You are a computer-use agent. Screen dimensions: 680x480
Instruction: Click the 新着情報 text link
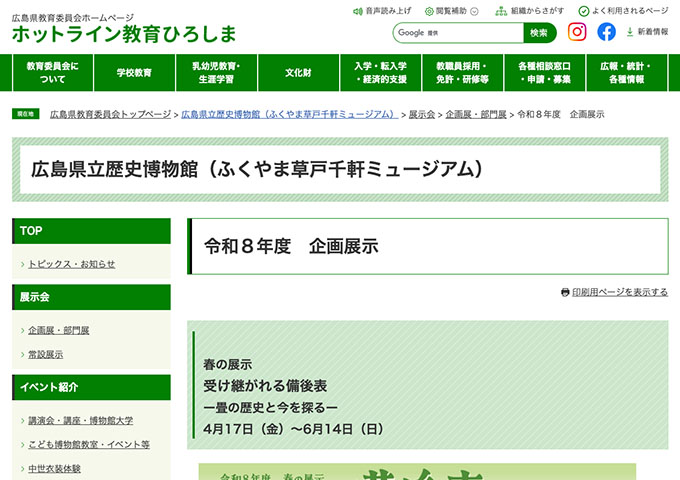(653, 32)
